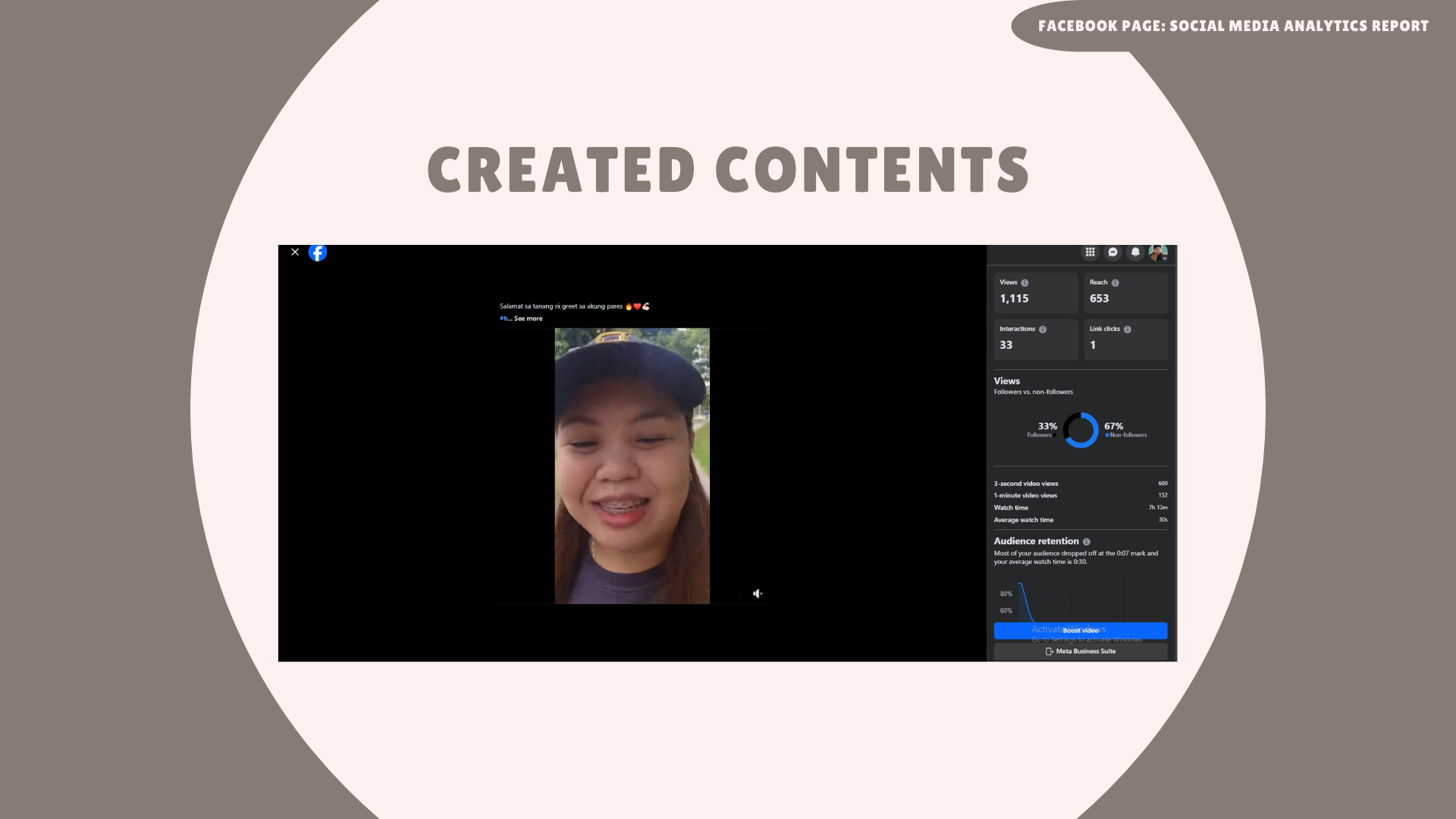1456x819 pixels.
Task: Open the notifications bell
Action: pyautogui.click(x=1135, y=253)
